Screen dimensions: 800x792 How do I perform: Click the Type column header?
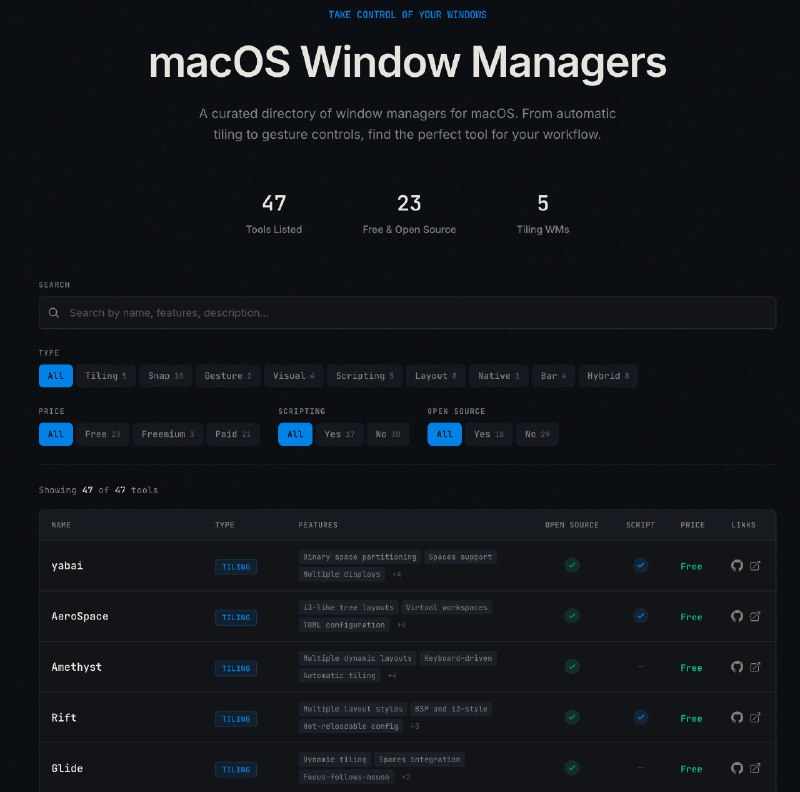(225, 525)
